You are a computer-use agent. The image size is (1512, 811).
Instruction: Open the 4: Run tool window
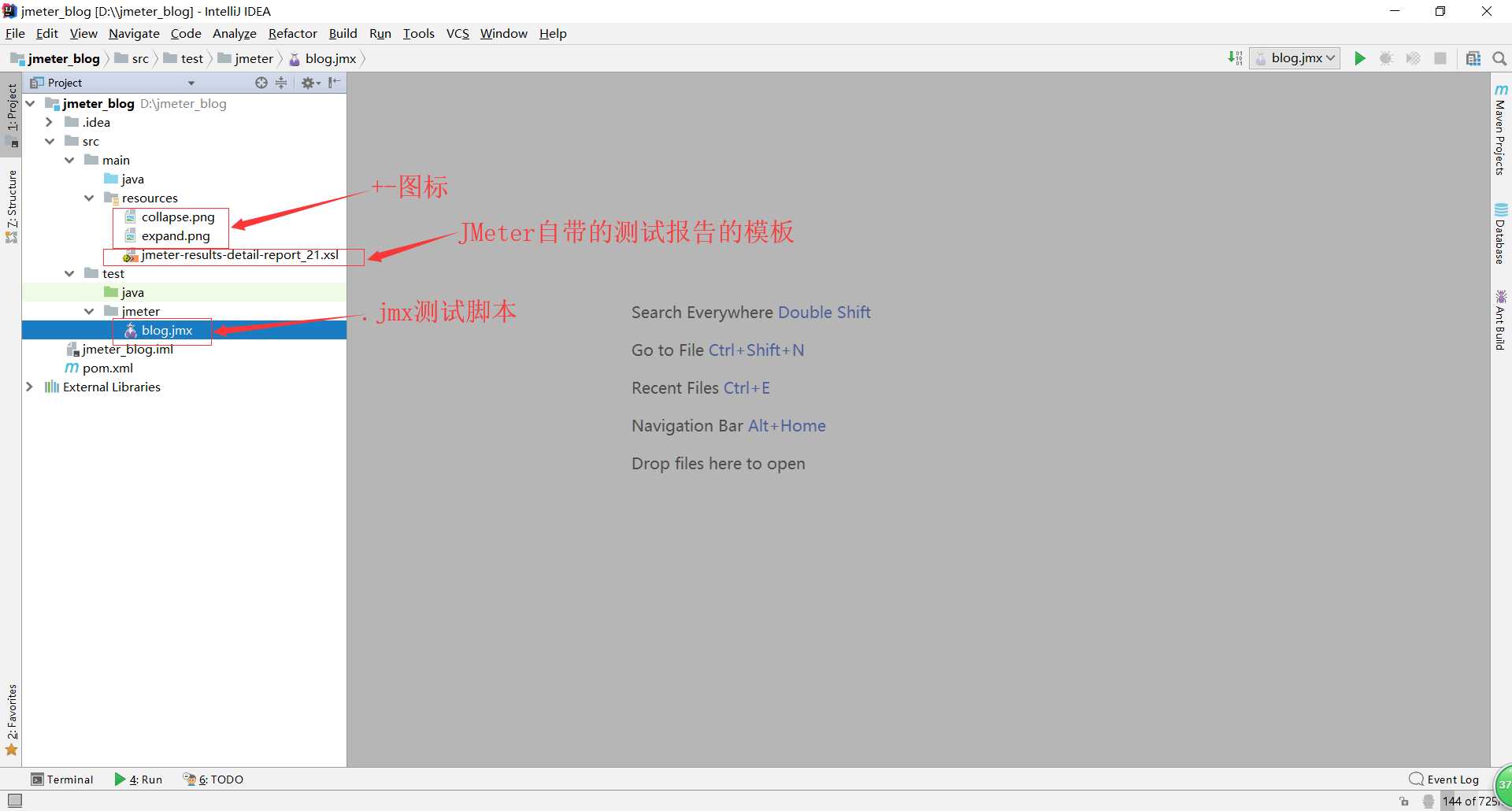pos(139,780)
